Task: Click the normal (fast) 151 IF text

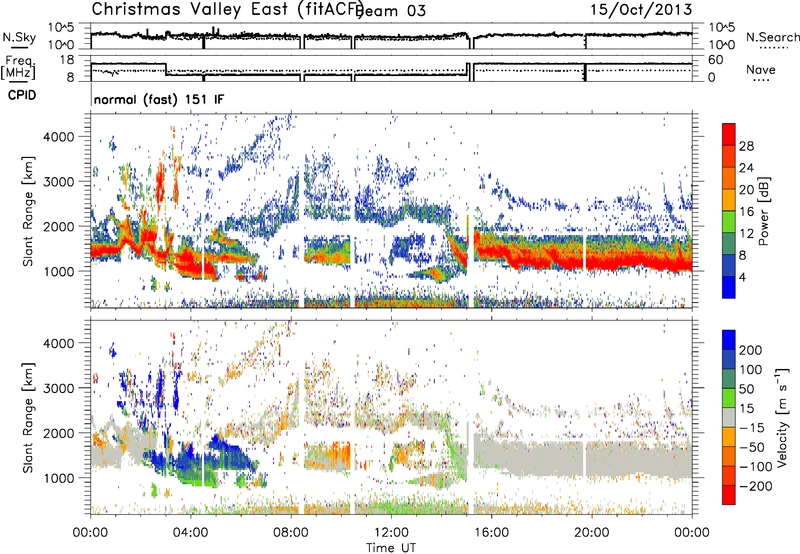Action: point(159,99)
